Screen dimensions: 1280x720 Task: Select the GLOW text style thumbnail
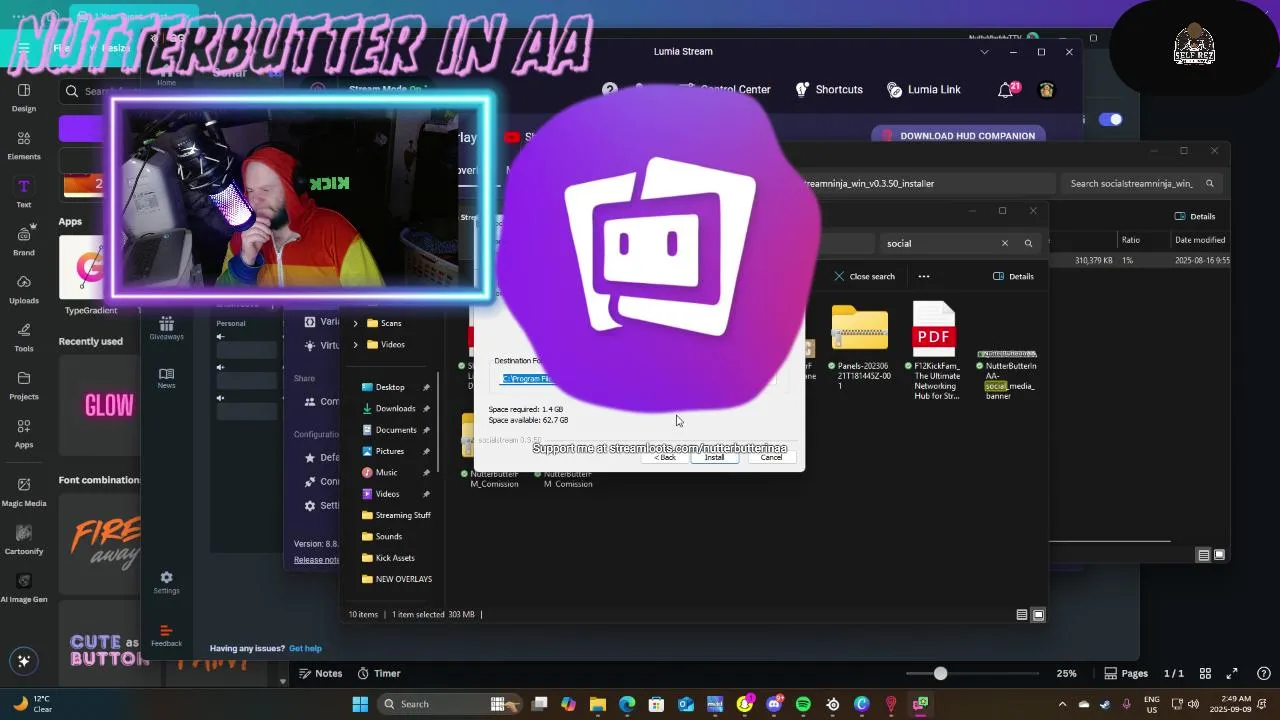tap(100, 405)
